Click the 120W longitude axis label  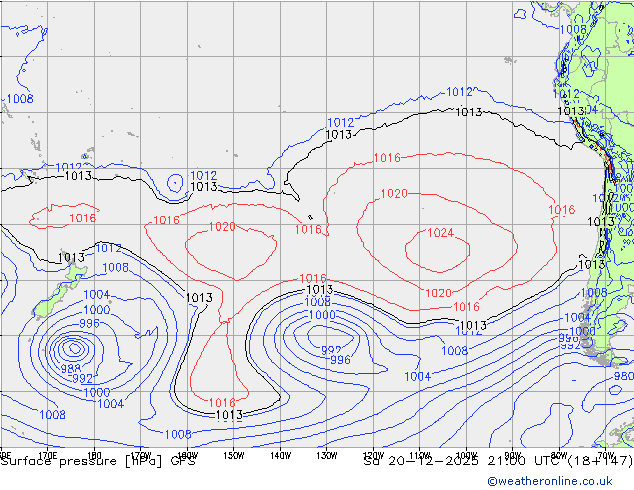click(373, 456)
